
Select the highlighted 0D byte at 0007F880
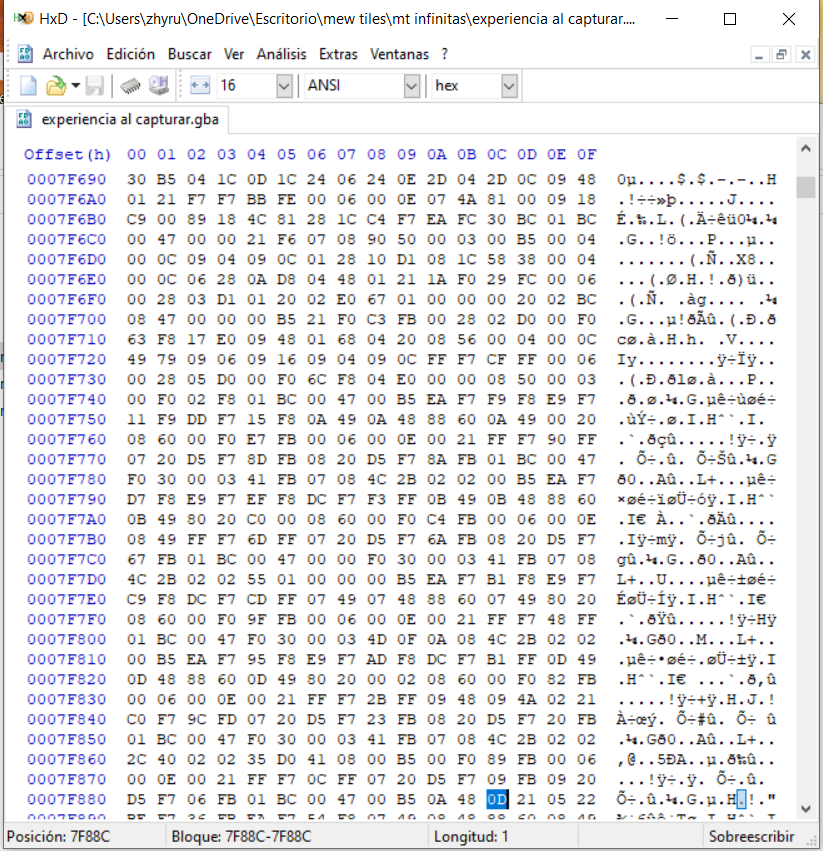click(x=497, y=799)
